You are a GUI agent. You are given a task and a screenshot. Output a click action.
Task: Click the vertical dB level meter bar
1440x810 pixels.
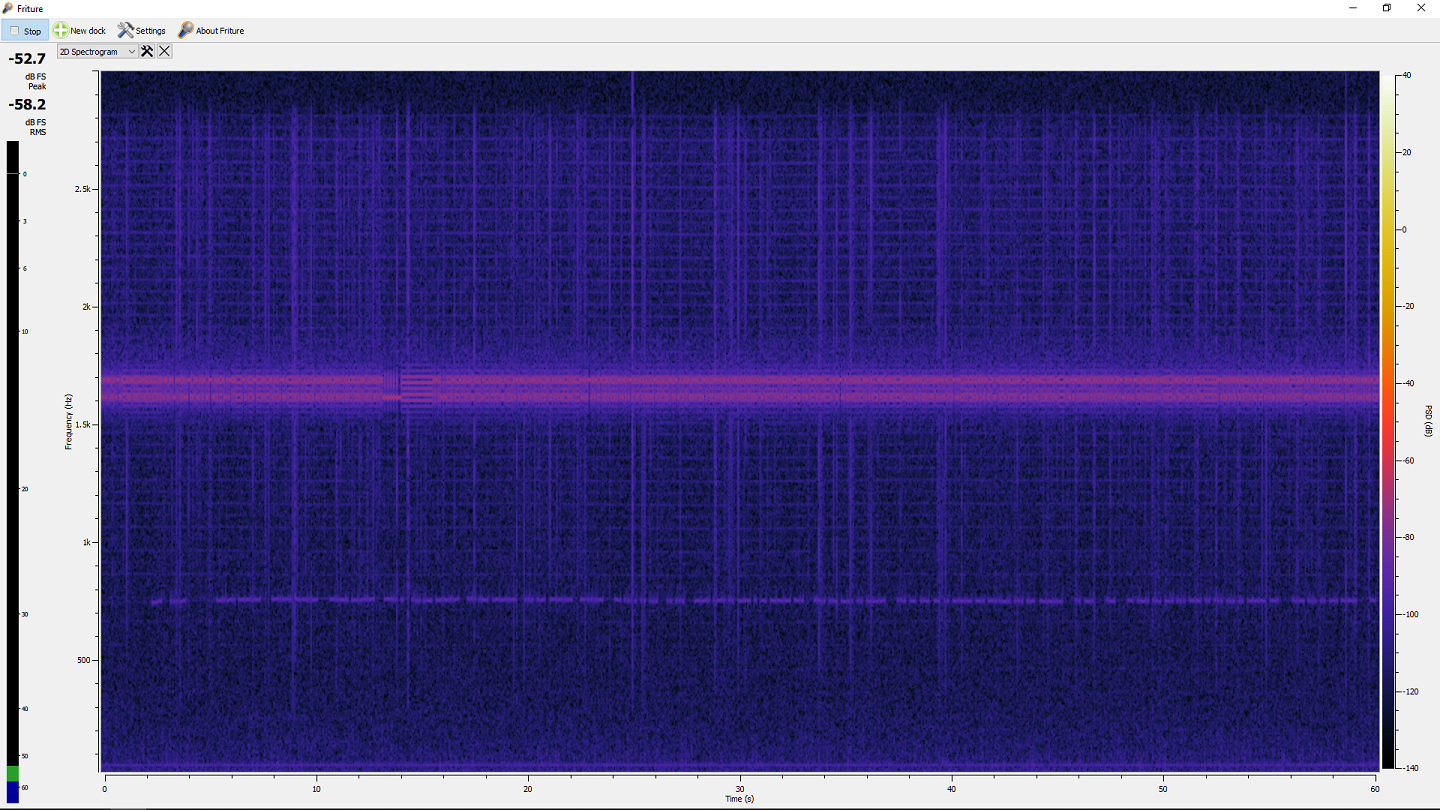(x=12, y=450)
